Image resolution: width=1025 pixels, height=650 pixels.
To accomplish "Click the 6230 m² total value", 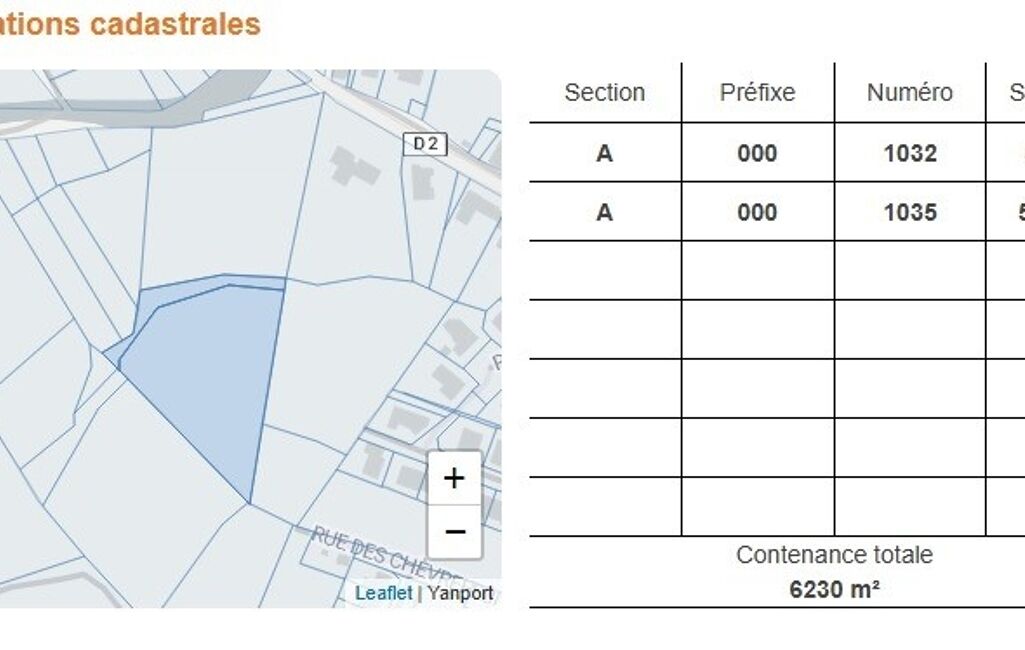I will click(834, 589).
